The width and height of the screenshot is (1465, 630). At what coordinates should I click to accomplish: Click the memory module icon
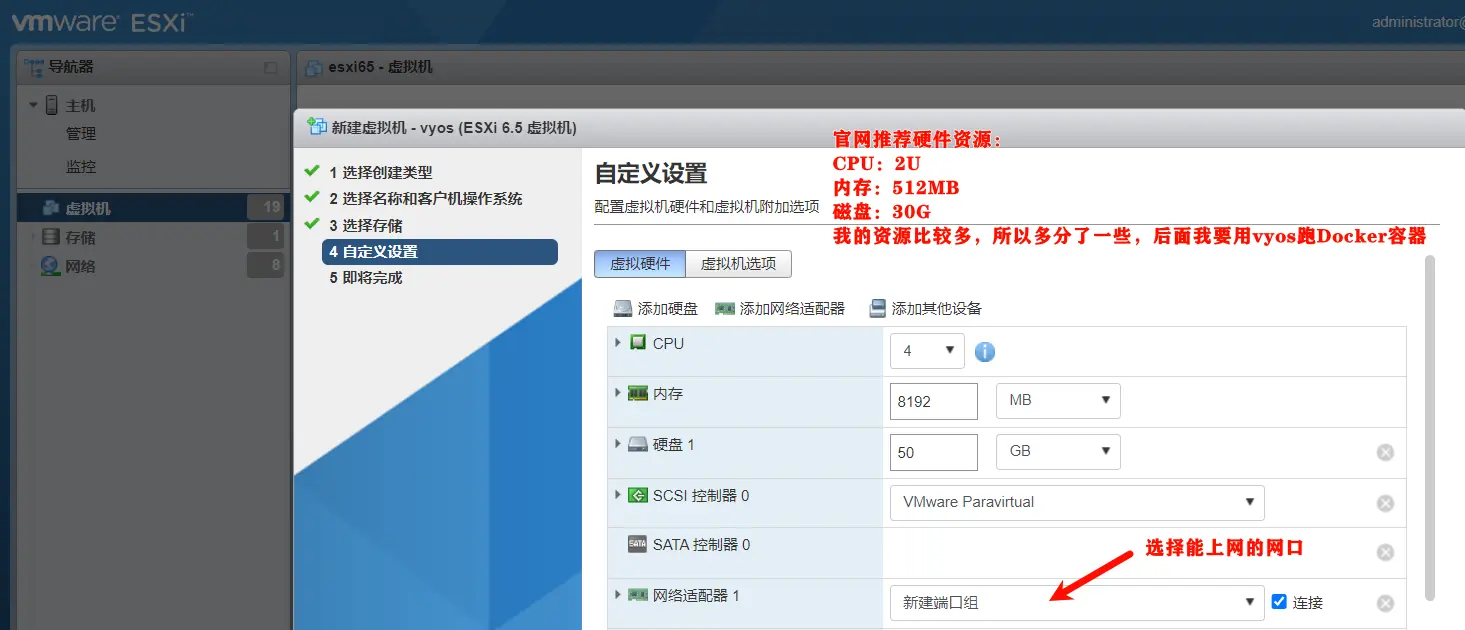(x=638, y=393)
